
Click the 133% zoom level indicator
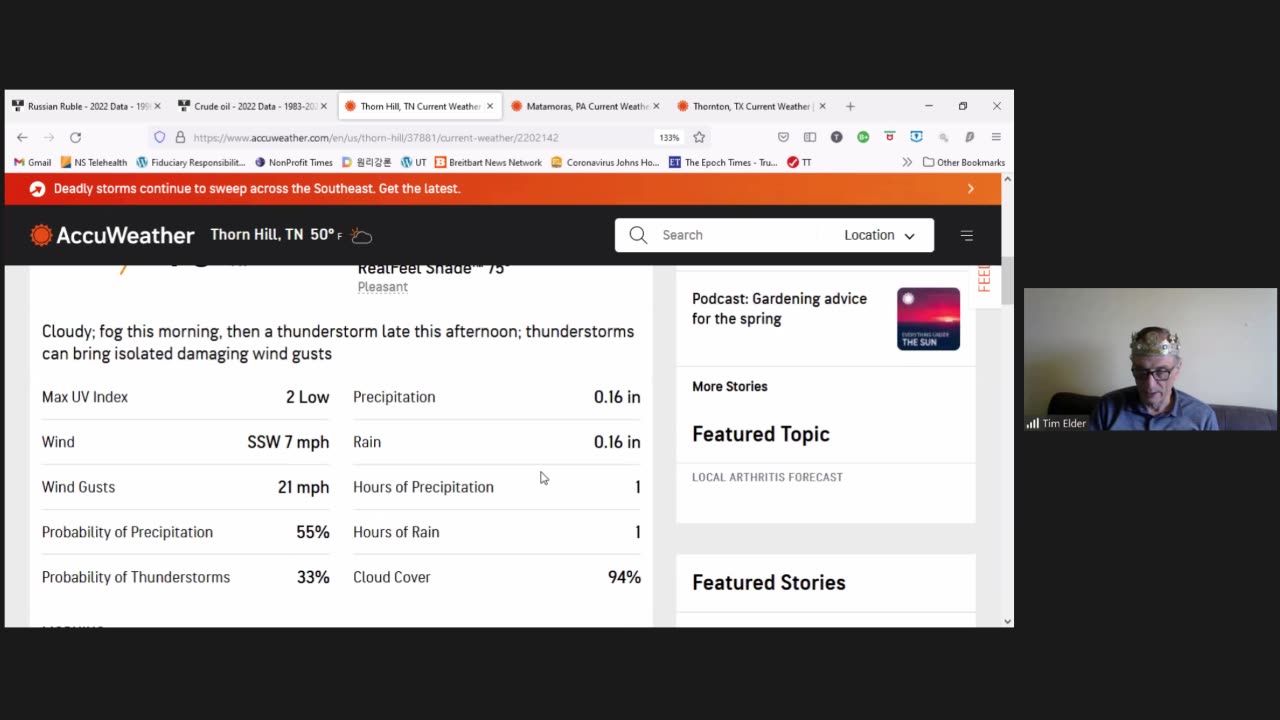tap(669, 137)
